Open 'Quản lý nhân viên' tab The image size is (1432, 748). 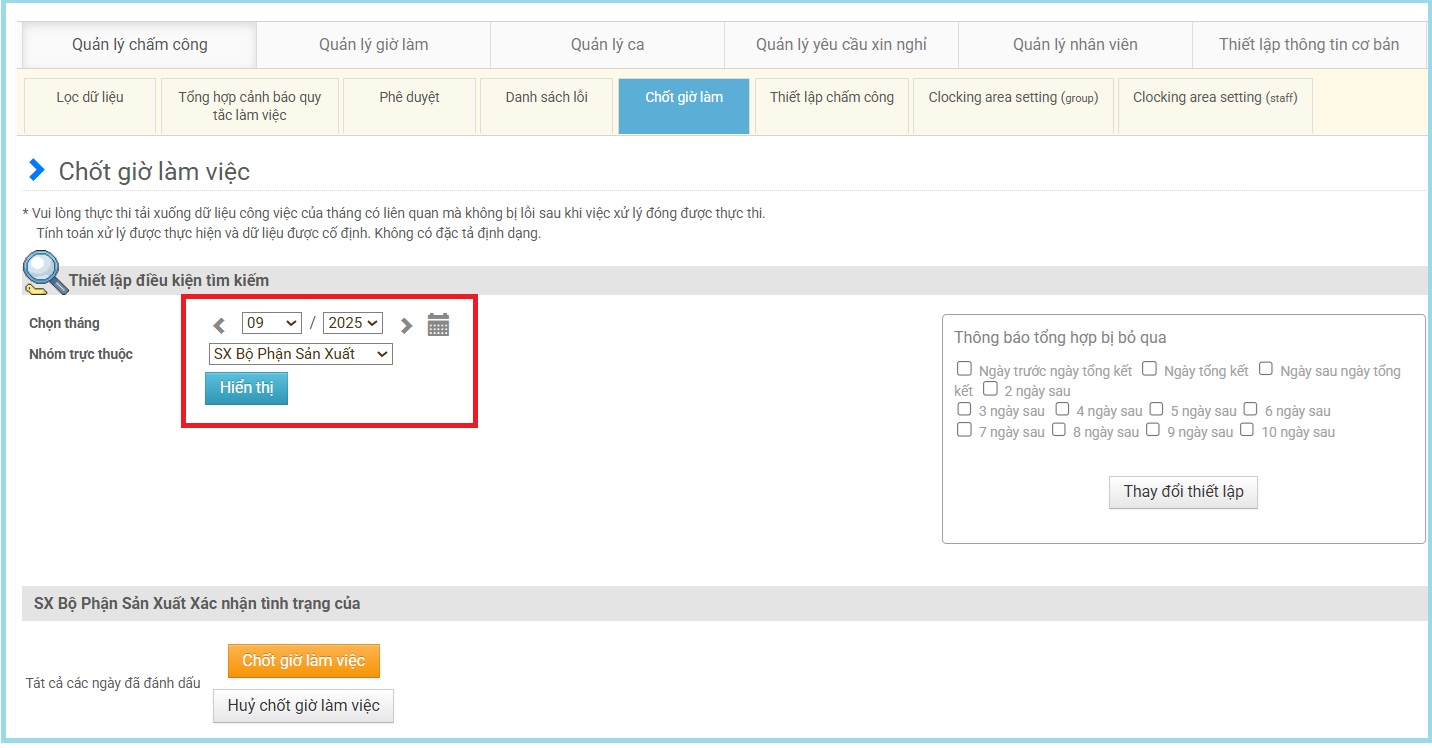click(1075, 44)
